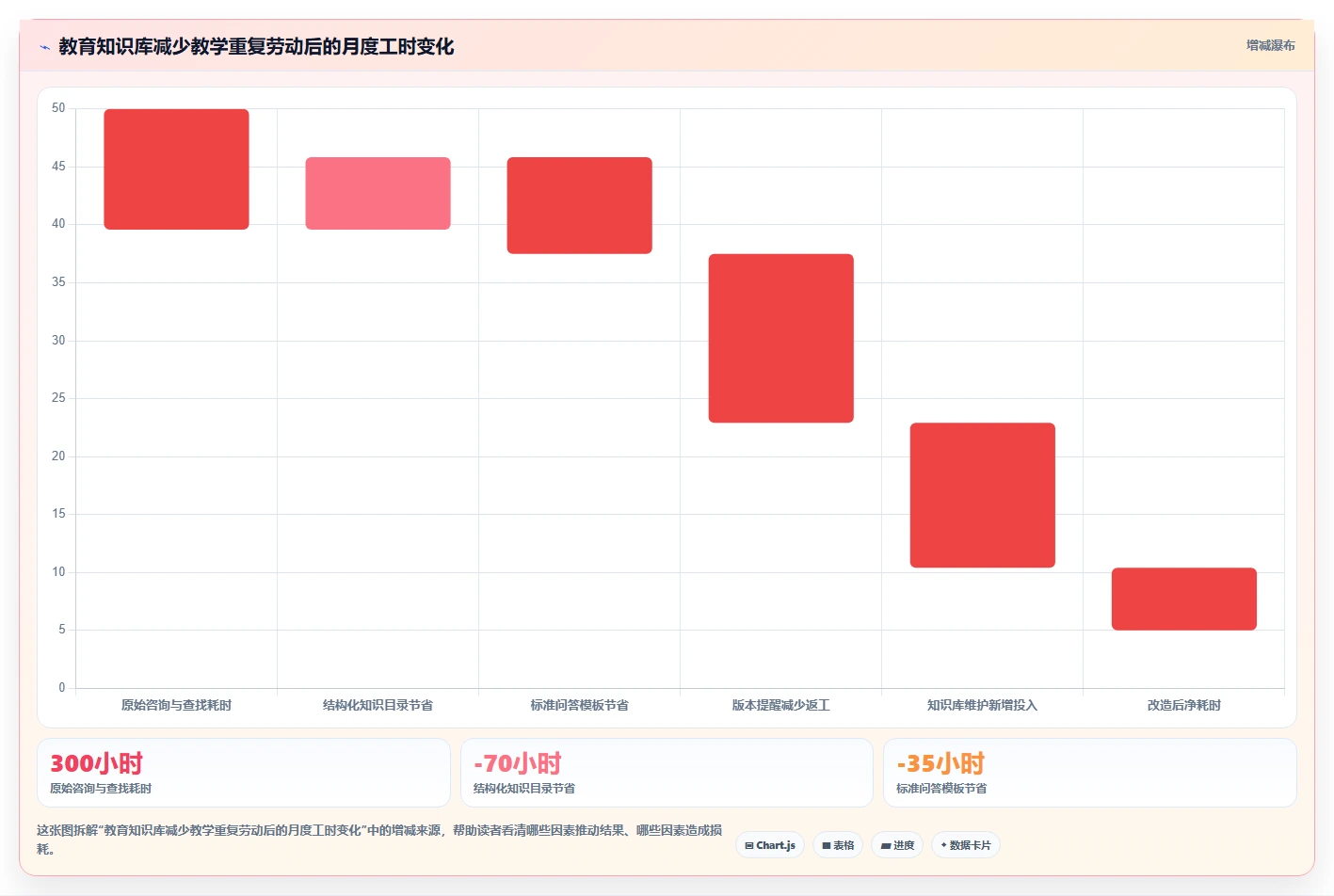Click the 改造后净耗时 bar
The width and height of the screenshot is (1334, 896).
tap(1183, 599)
